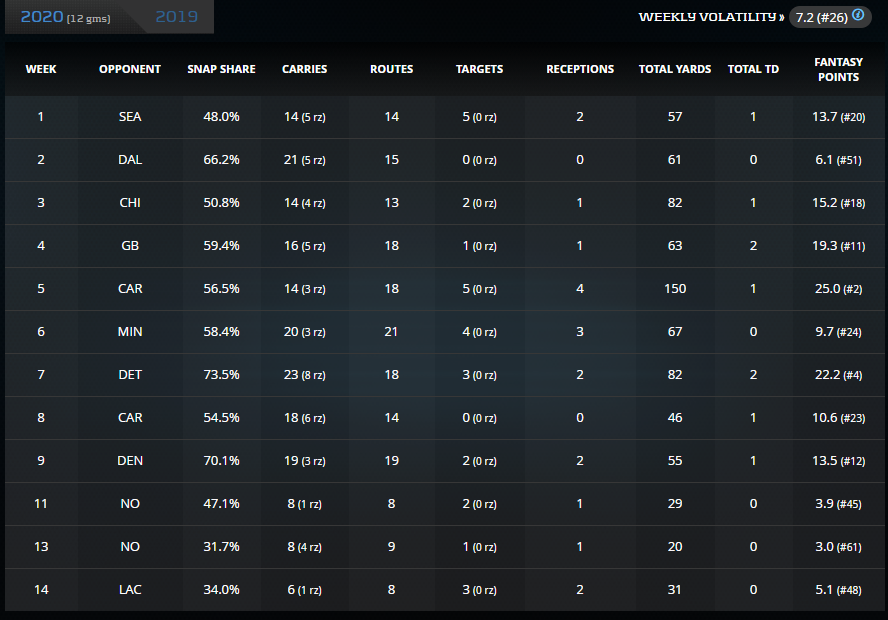Sort by Total Yards column header
This screenshot has height=620, width=888.
point(675,69)
